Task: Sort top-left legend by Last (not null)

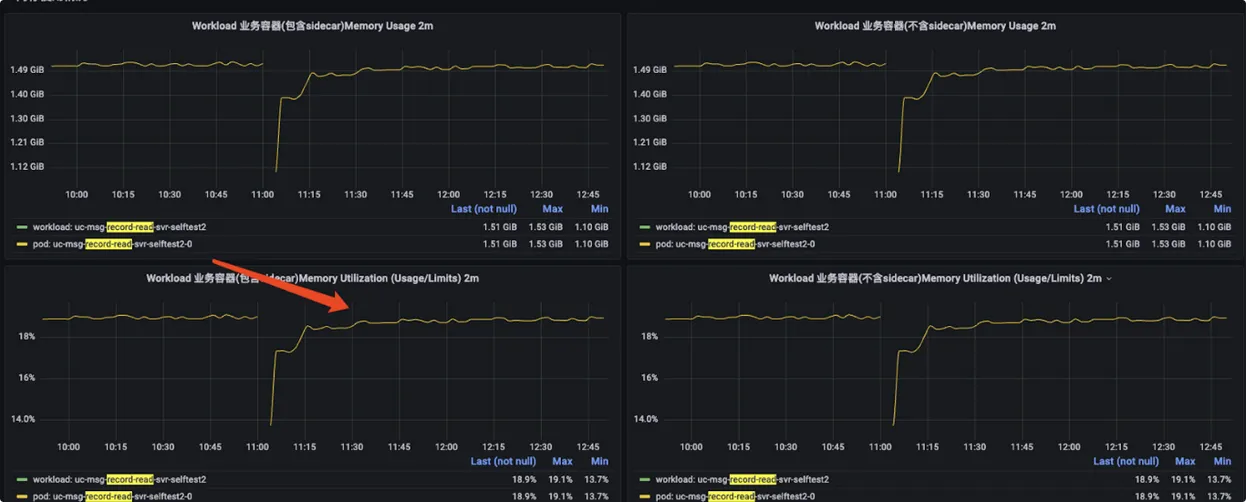Action: (483, 209)
